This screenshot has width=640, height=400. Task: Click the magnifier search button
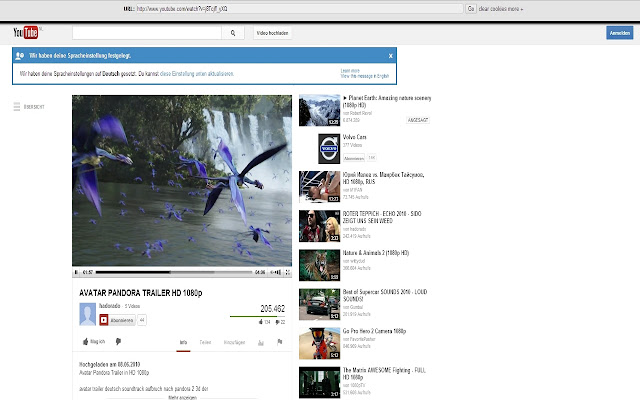click(x=233, y=33)
